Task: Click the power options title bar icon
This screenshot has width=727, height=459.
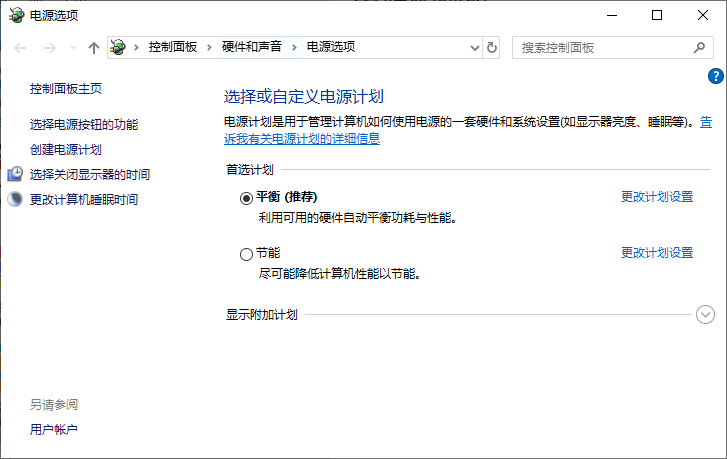Action: 16,15
